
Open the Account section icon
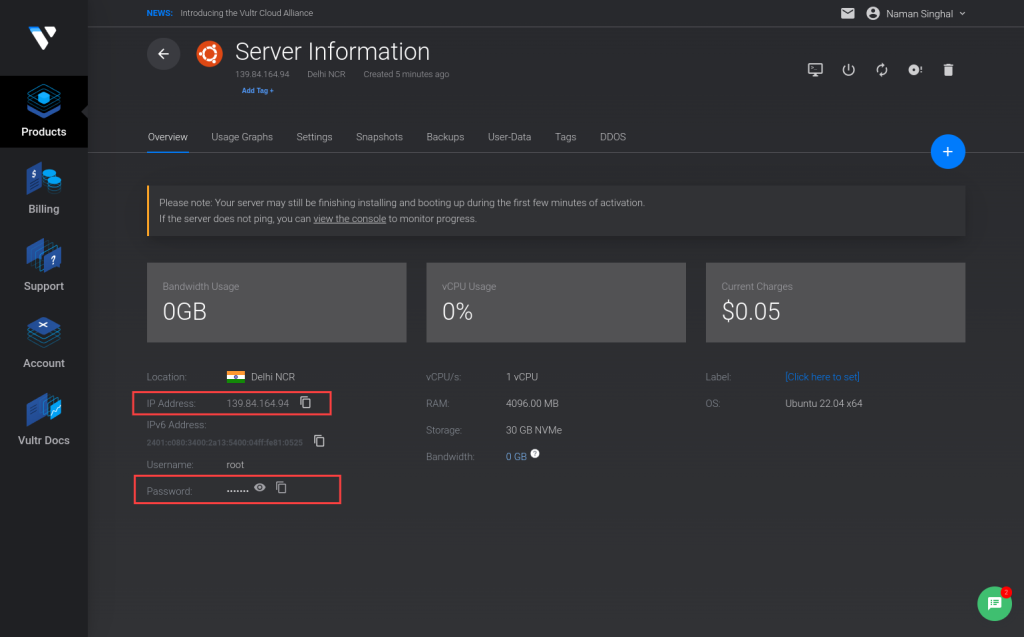(44, 333)
